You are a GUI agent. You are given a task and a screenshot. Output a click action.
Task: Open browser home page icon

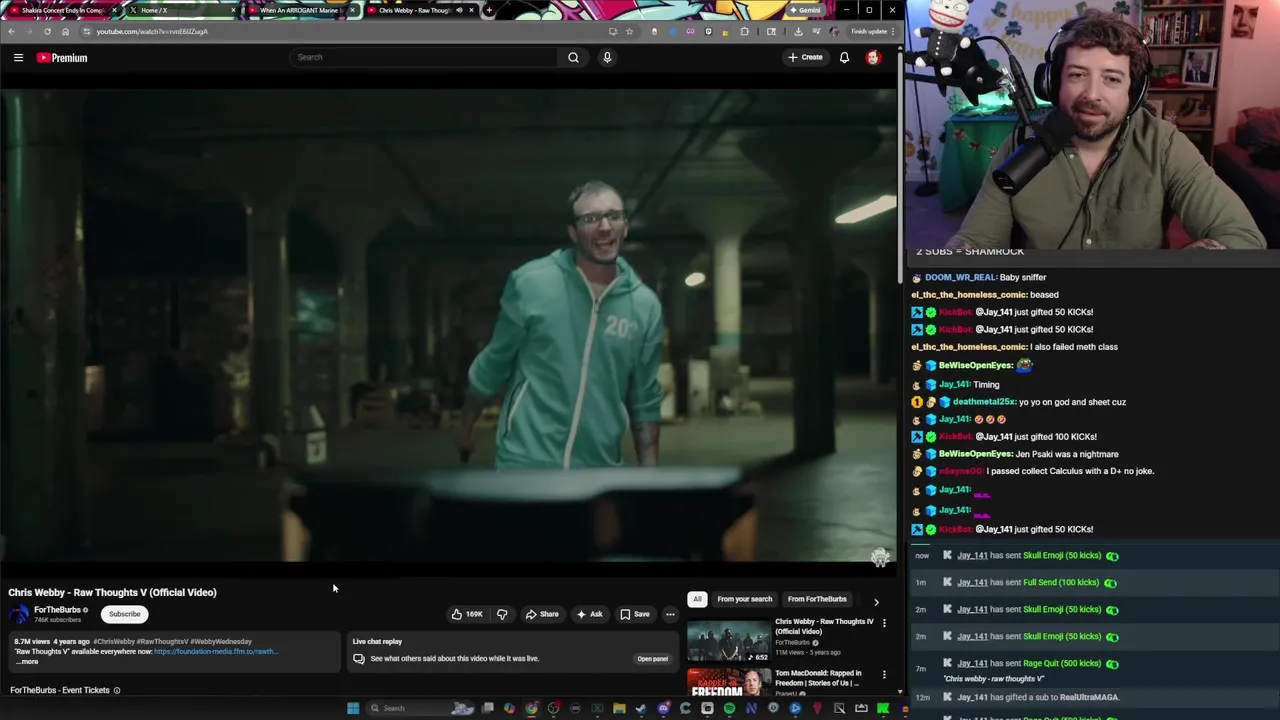pyautogui.click(x=65, y=31)
